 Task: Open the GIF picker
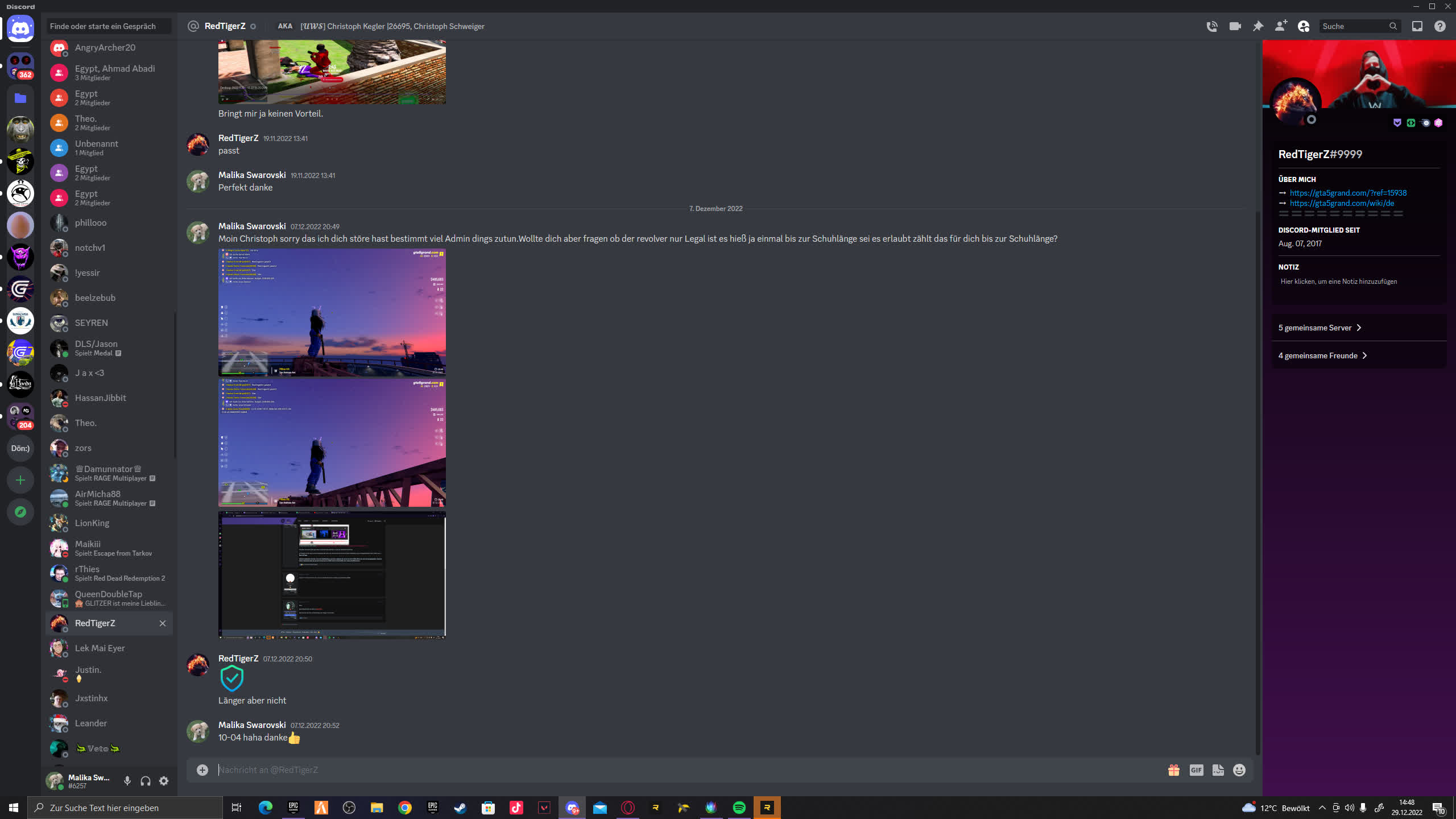1196,770
